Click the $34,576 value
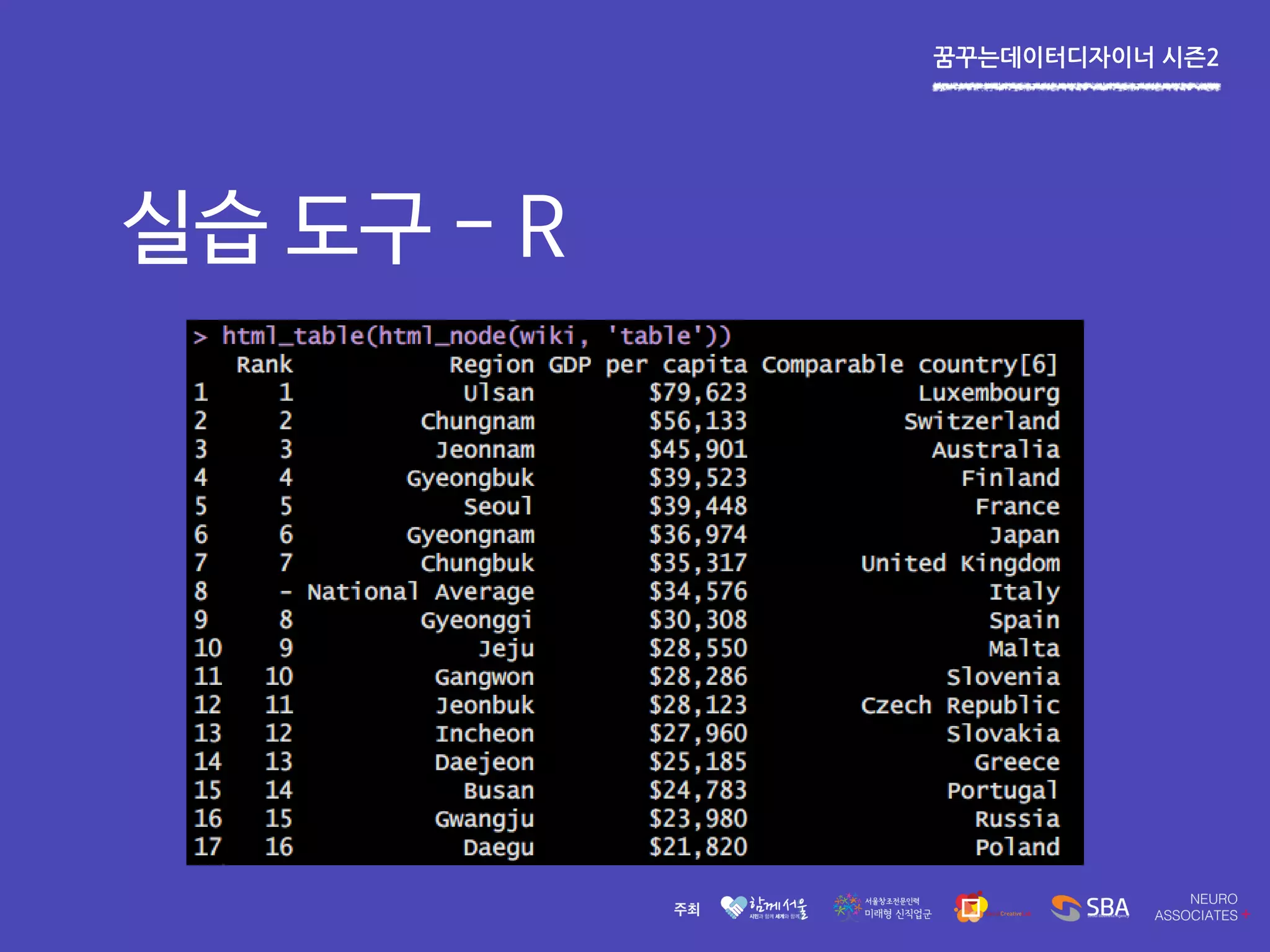Screen dimensions: 1270x952 click(x=698, y=592)
